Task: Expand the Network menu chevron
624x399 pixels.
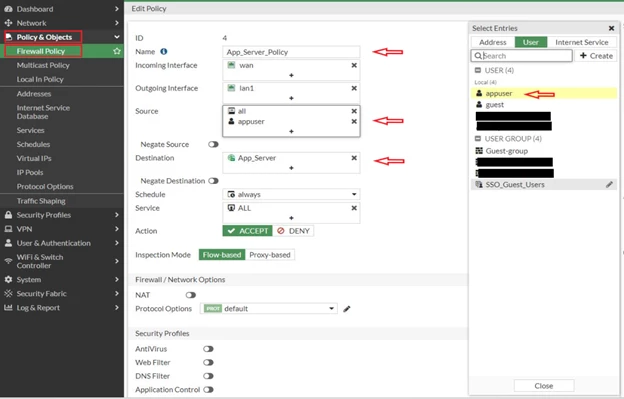Action: 117,23
